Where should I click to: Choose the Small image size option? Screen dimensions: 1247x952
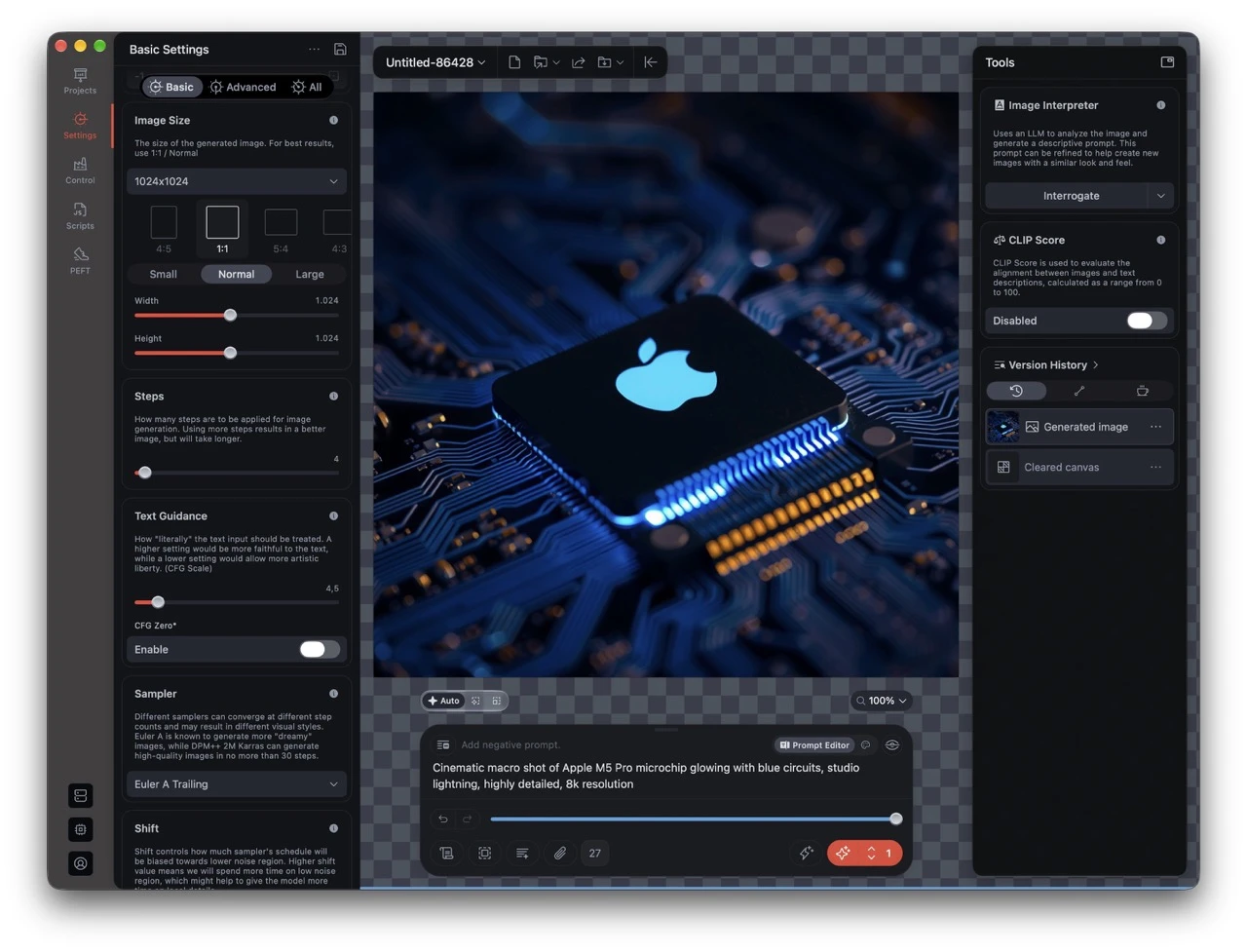(x=164, y=275)
